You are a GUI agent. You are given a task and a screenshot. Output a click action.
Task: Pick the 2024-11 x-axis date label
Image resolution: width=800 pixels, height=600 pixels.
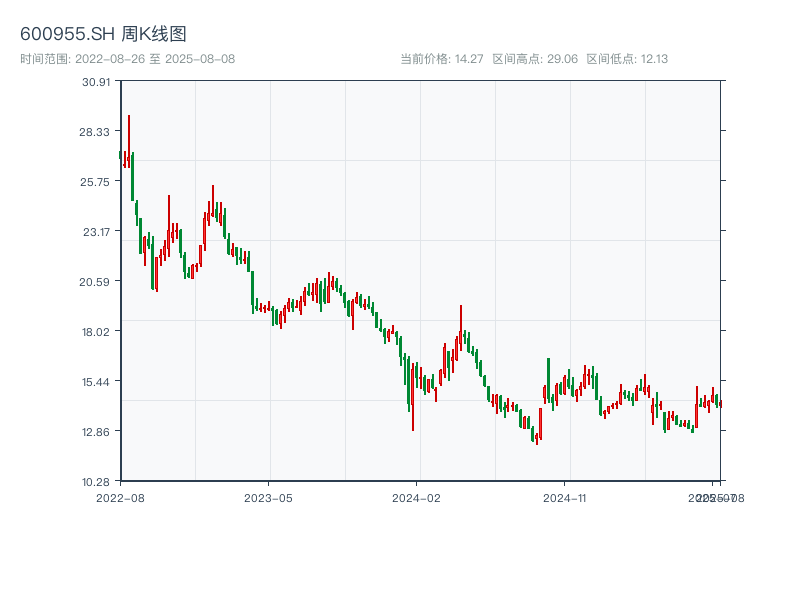566,497
